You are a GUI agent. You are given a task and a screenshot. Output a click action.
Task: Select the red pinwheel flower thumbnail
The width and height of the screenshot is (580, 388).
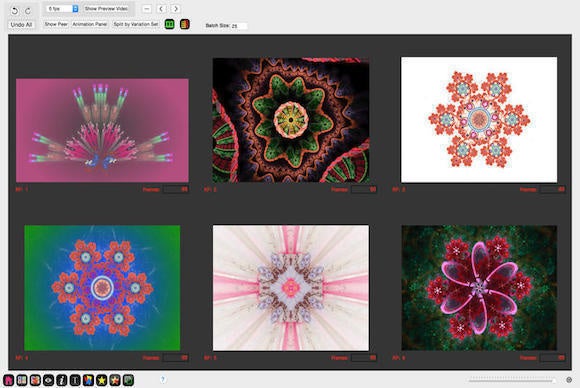click(x=479, y=288)
